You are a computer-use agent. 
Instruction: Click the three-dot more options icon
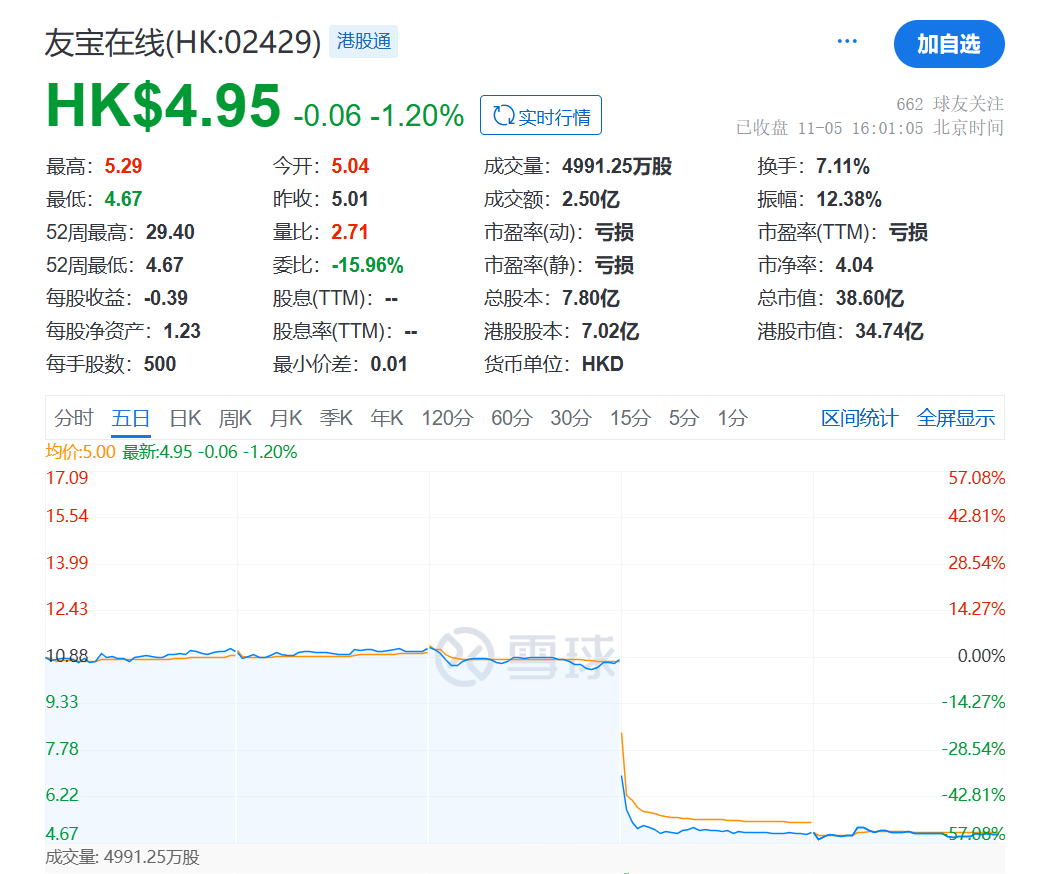tap(847, 42)
